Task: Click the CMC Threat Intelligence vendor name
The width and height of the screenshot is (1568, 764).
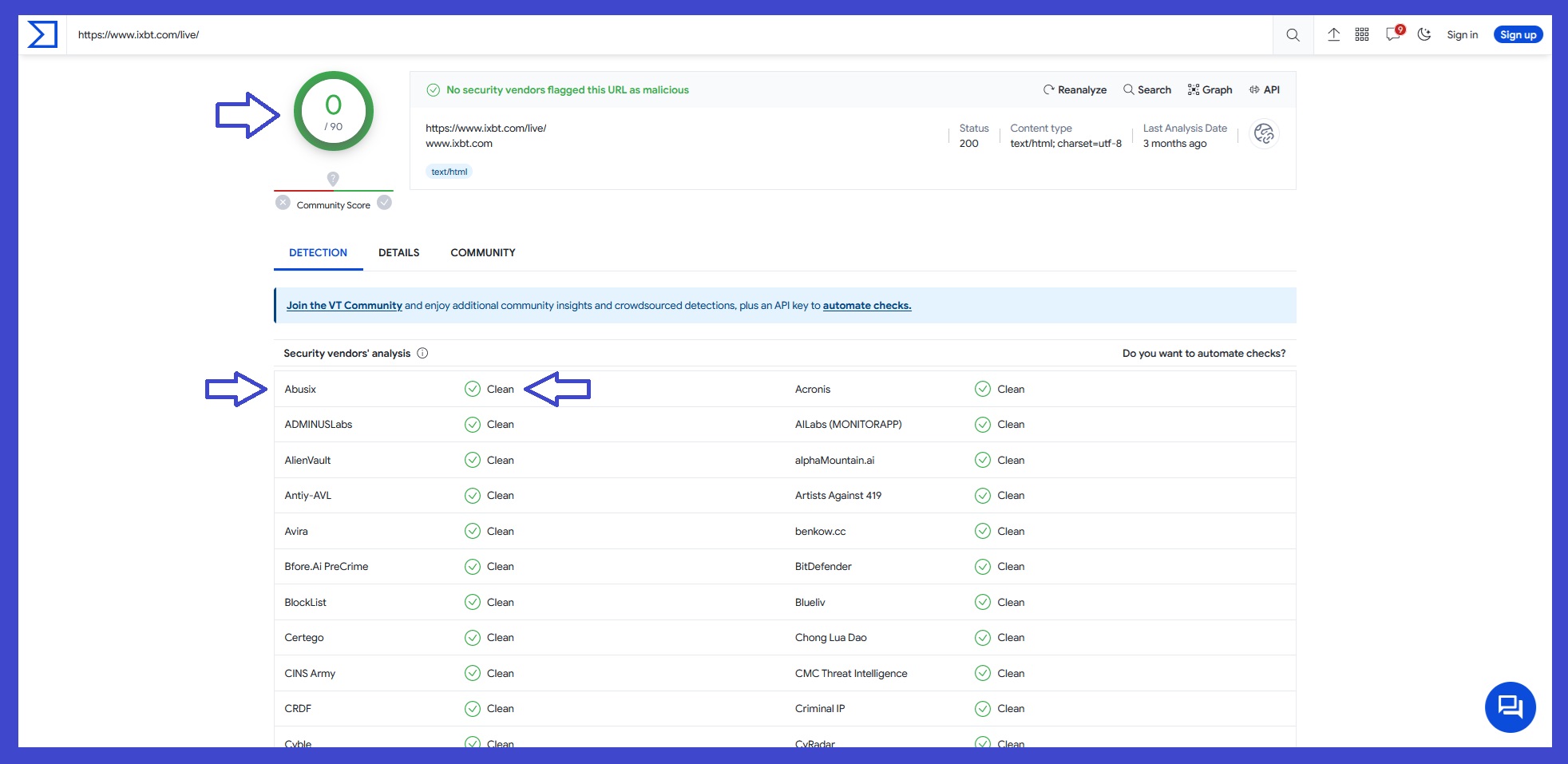Action: click(x=851, y=674)
